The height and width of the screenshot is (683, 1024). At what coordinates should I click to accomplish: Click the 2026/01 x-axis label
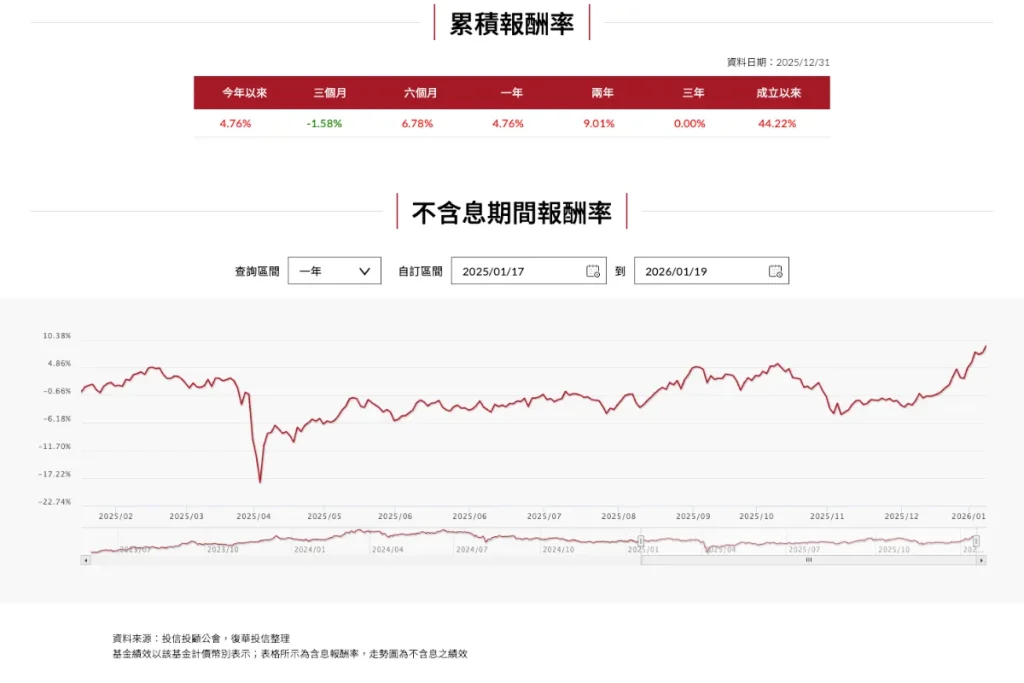coord(968,516)
